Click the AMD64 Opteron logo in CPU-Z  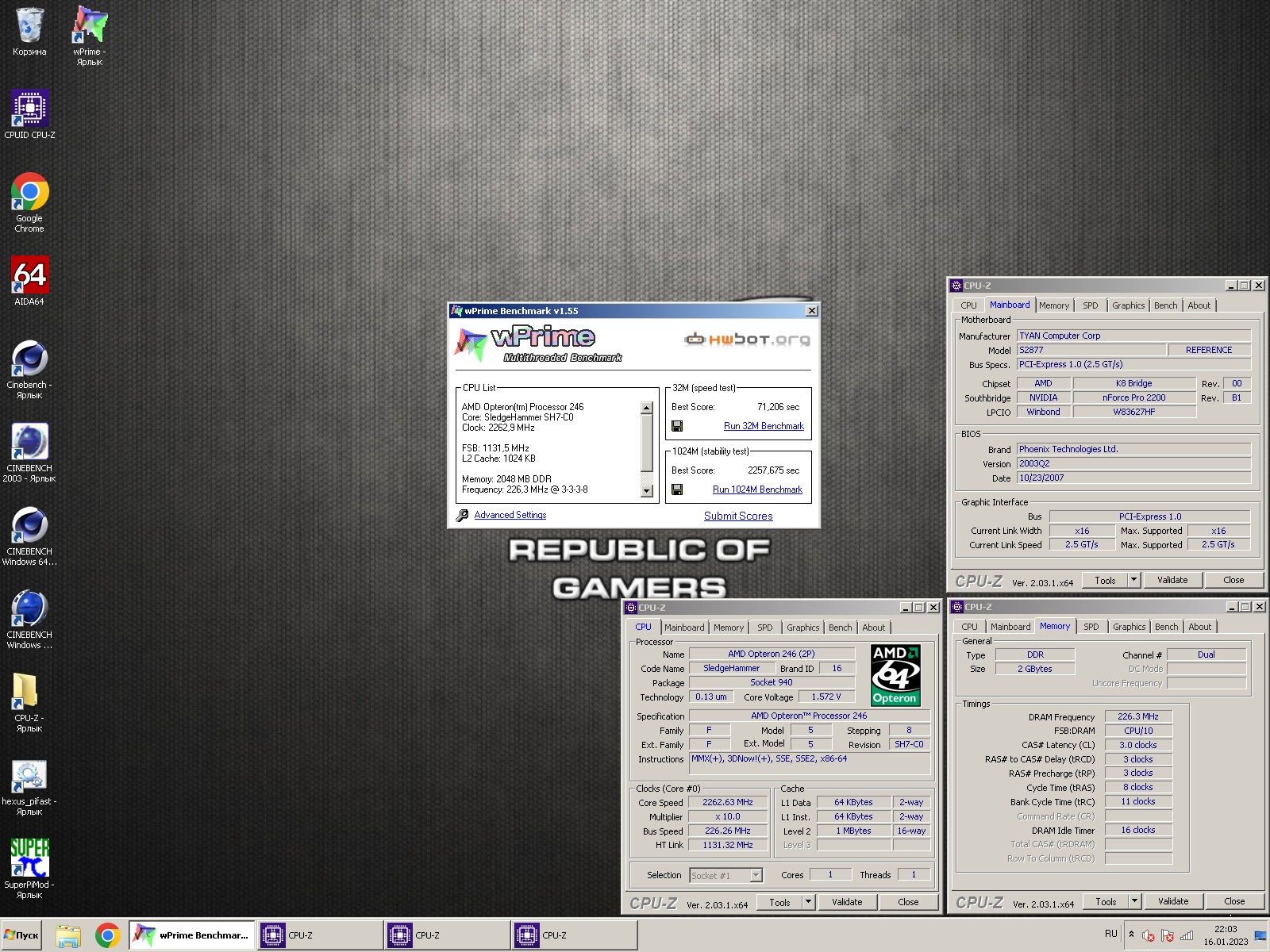pos(895,675)
